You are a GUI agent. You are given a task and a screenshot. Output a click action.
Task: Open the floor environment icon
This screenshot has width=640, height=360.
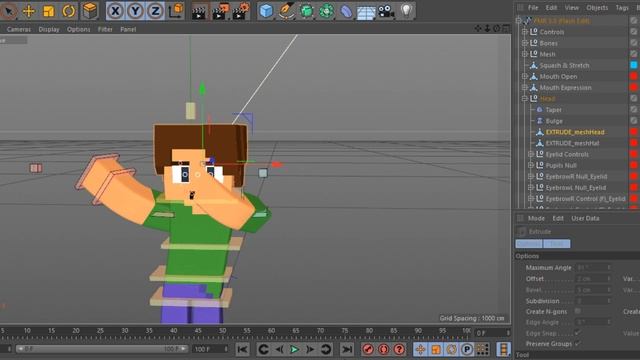(x=366, y=12)
